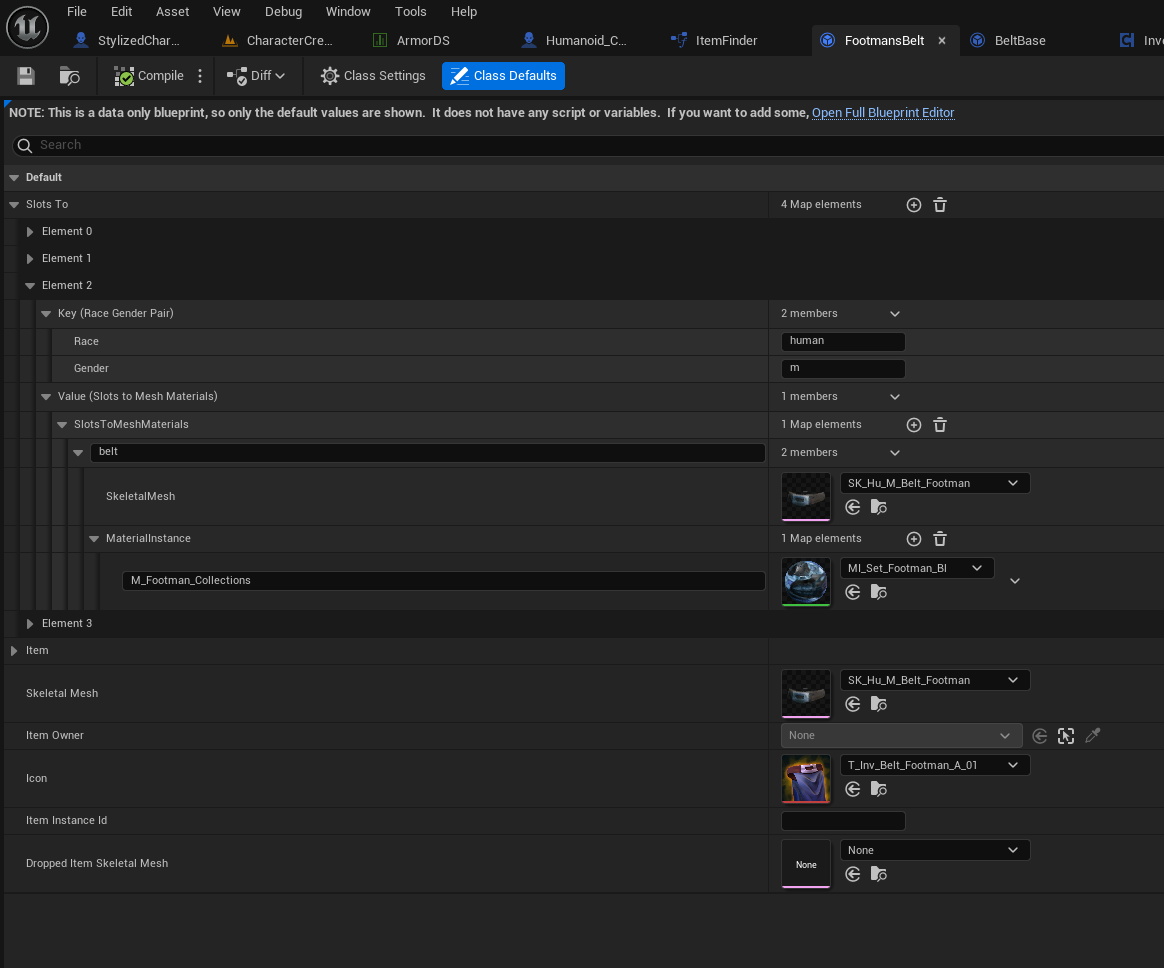This screenshot has height=968, width=1164.
Task: Open compile options three-dot menu
Action: click(200, 76)
